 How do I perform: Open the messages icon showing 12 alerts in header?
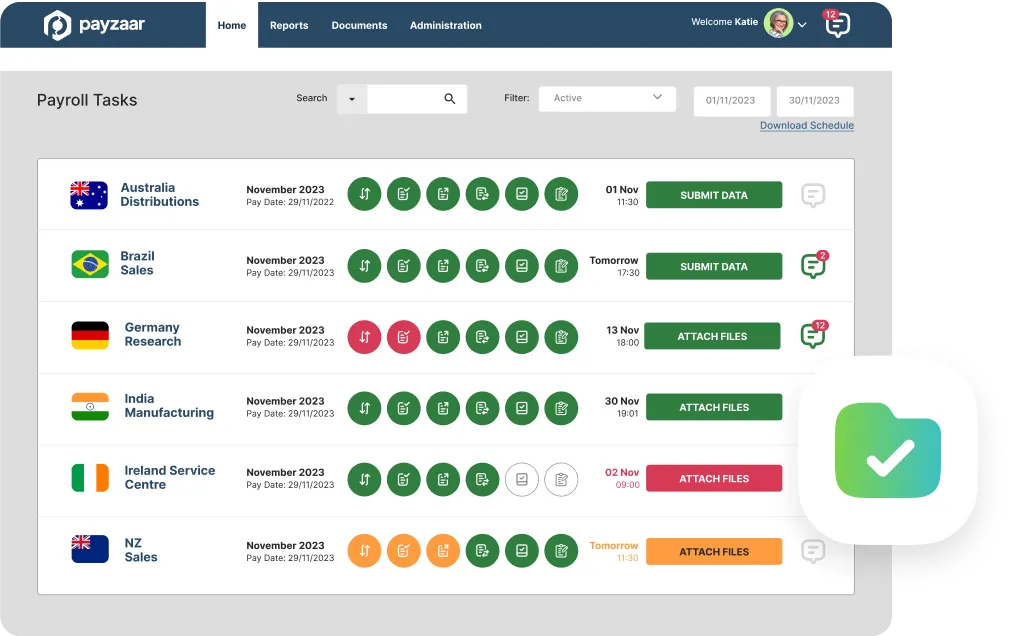[837, 24]
